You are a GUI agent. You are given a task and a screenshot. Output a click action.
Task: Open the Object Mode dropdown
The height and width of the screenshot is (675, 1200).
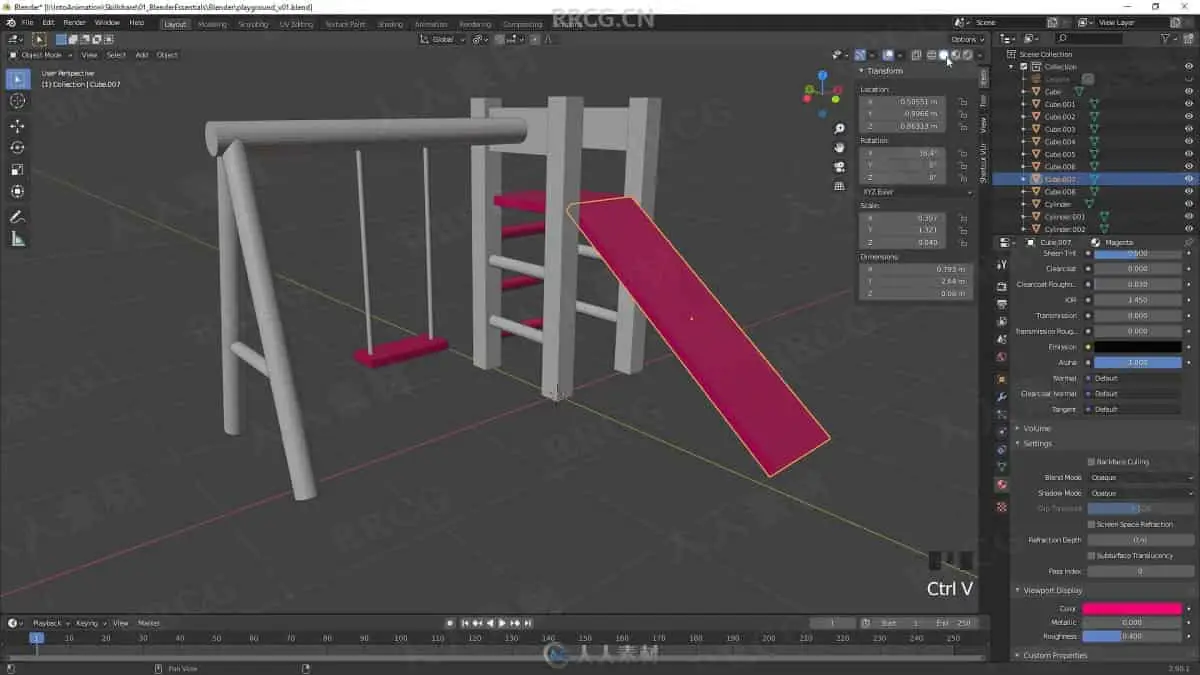coord(43,55)
